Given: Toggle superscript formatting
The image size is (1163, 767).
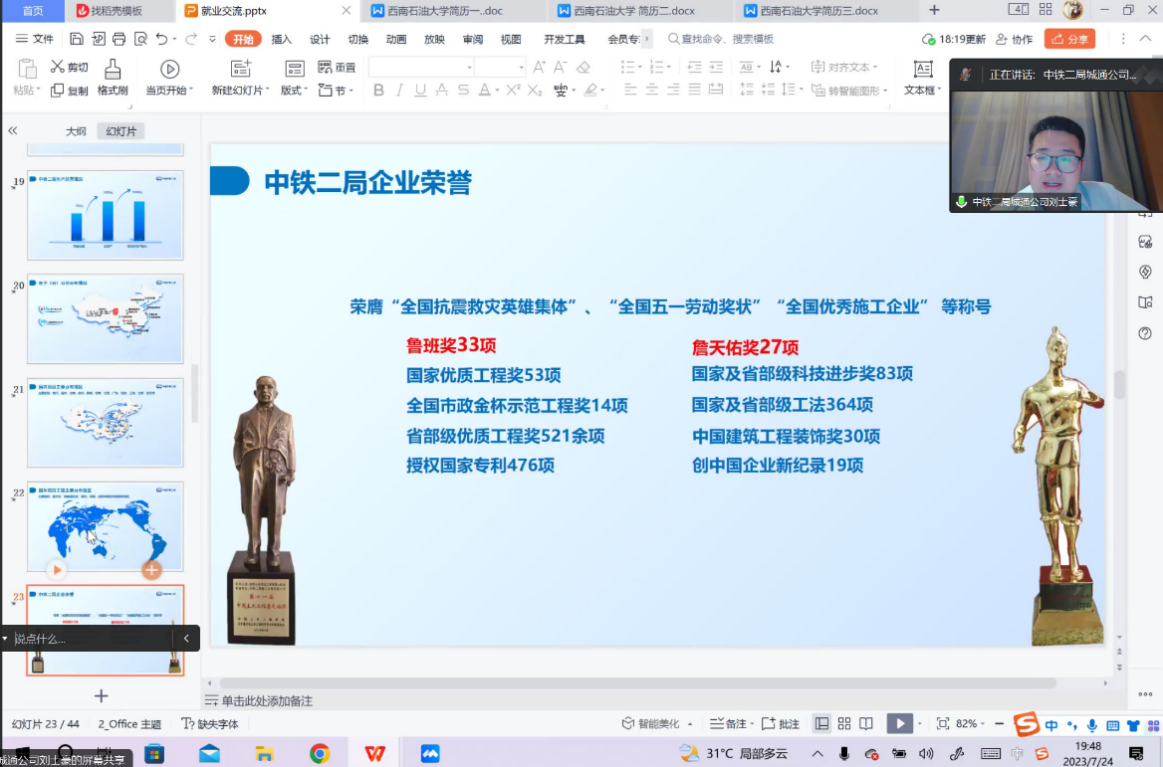Looking at the screenshot, I should click(513, 90).
